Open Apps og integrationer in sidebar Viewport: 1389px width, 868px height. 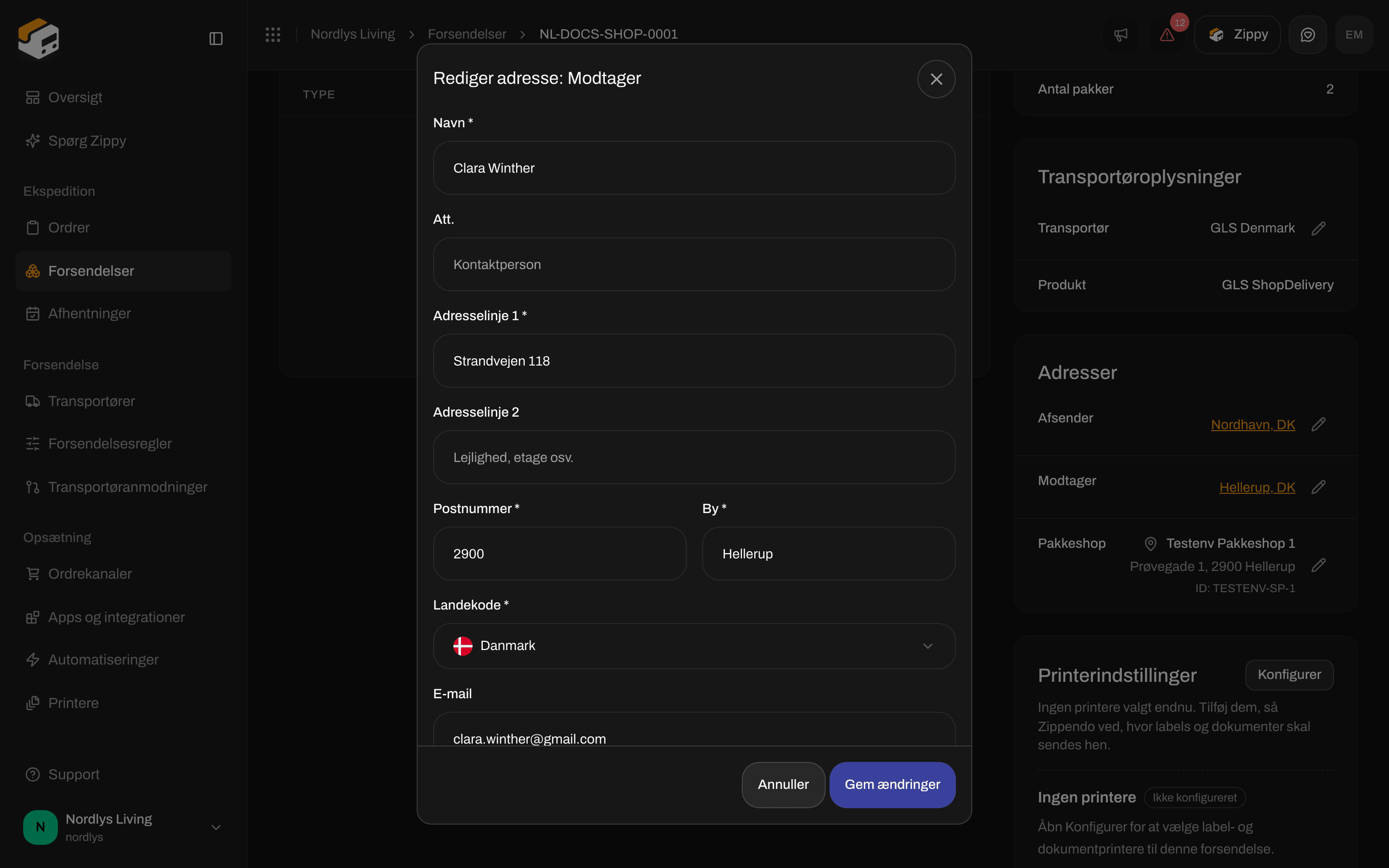(x=123, y=617)
